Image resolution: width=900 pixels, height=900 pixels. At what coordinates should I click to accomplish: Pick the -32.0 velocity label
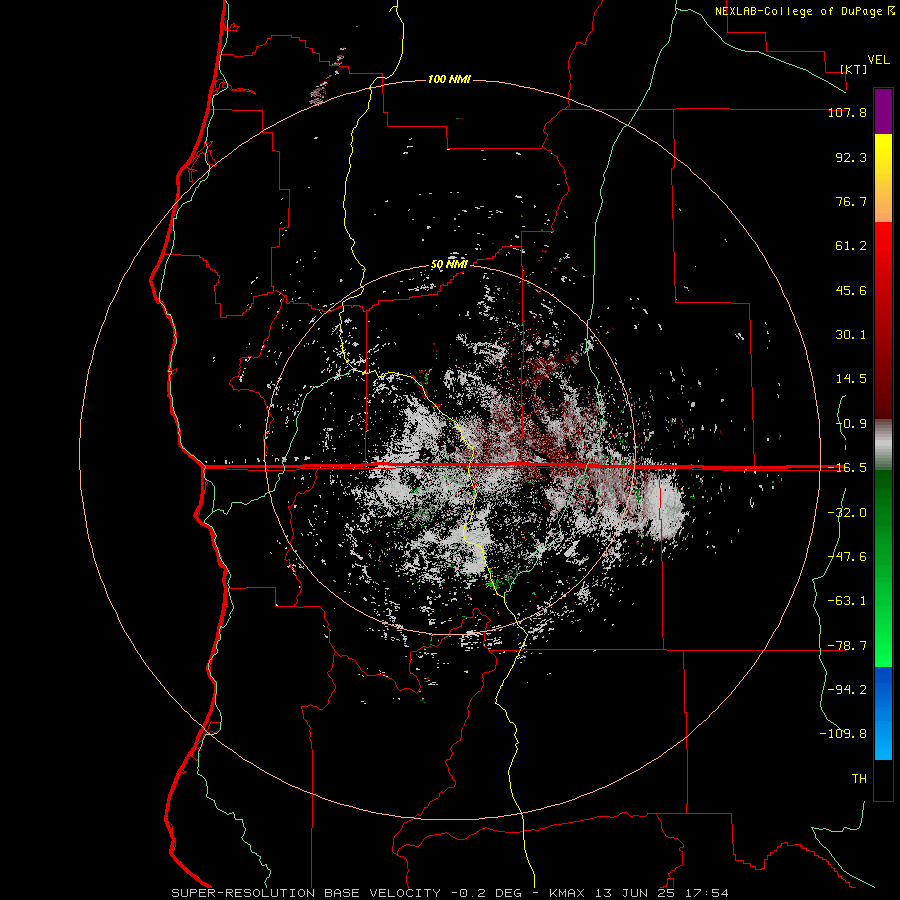[847, 513]
